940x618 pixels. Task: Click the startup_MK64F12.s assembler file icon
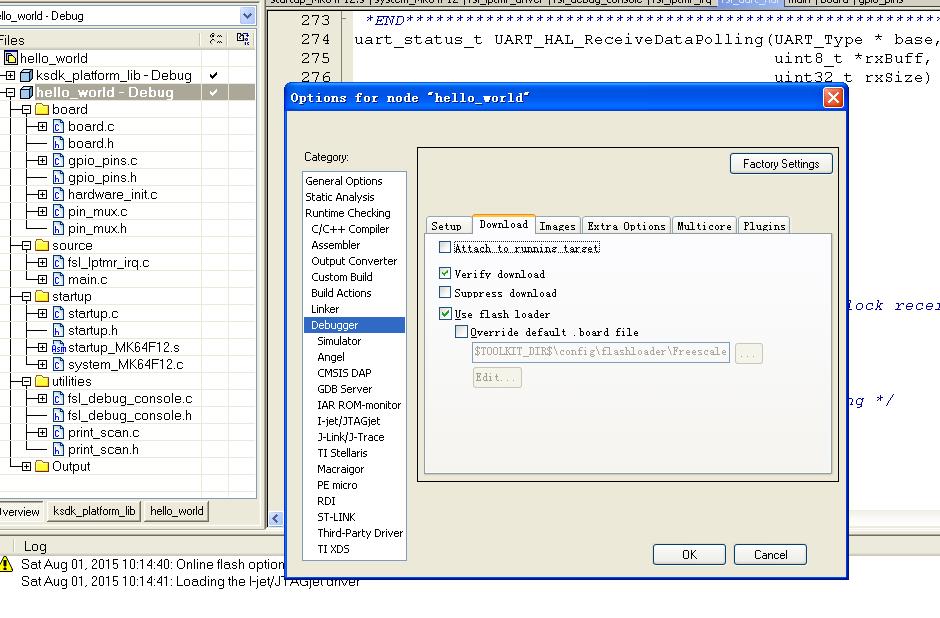58,348
